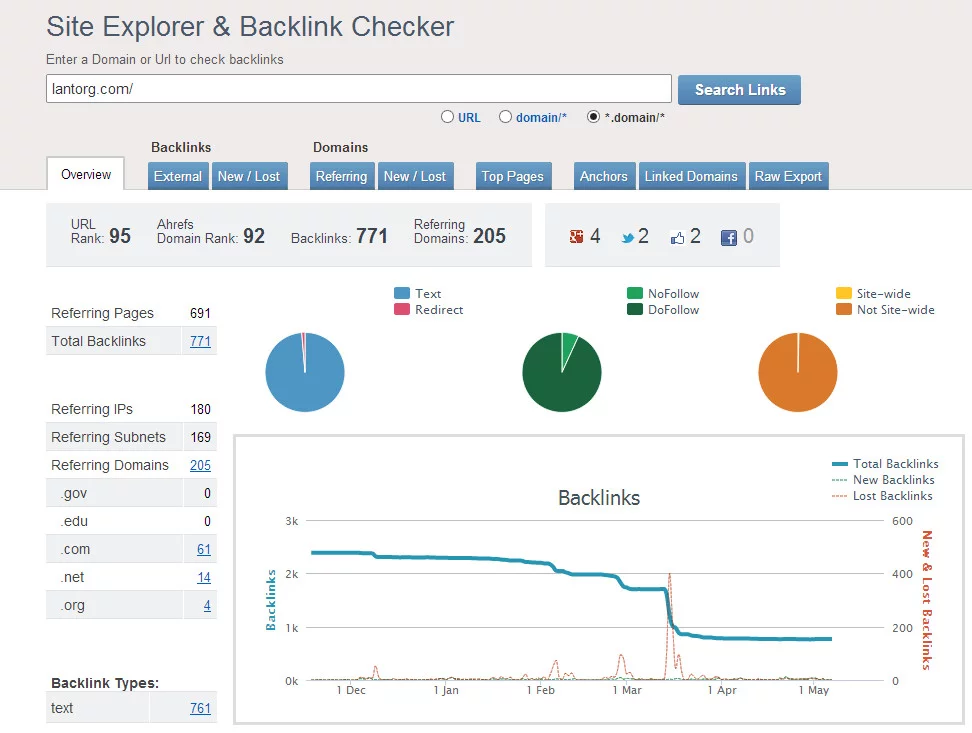Click the domain URL input field

(x=358, y=89)
